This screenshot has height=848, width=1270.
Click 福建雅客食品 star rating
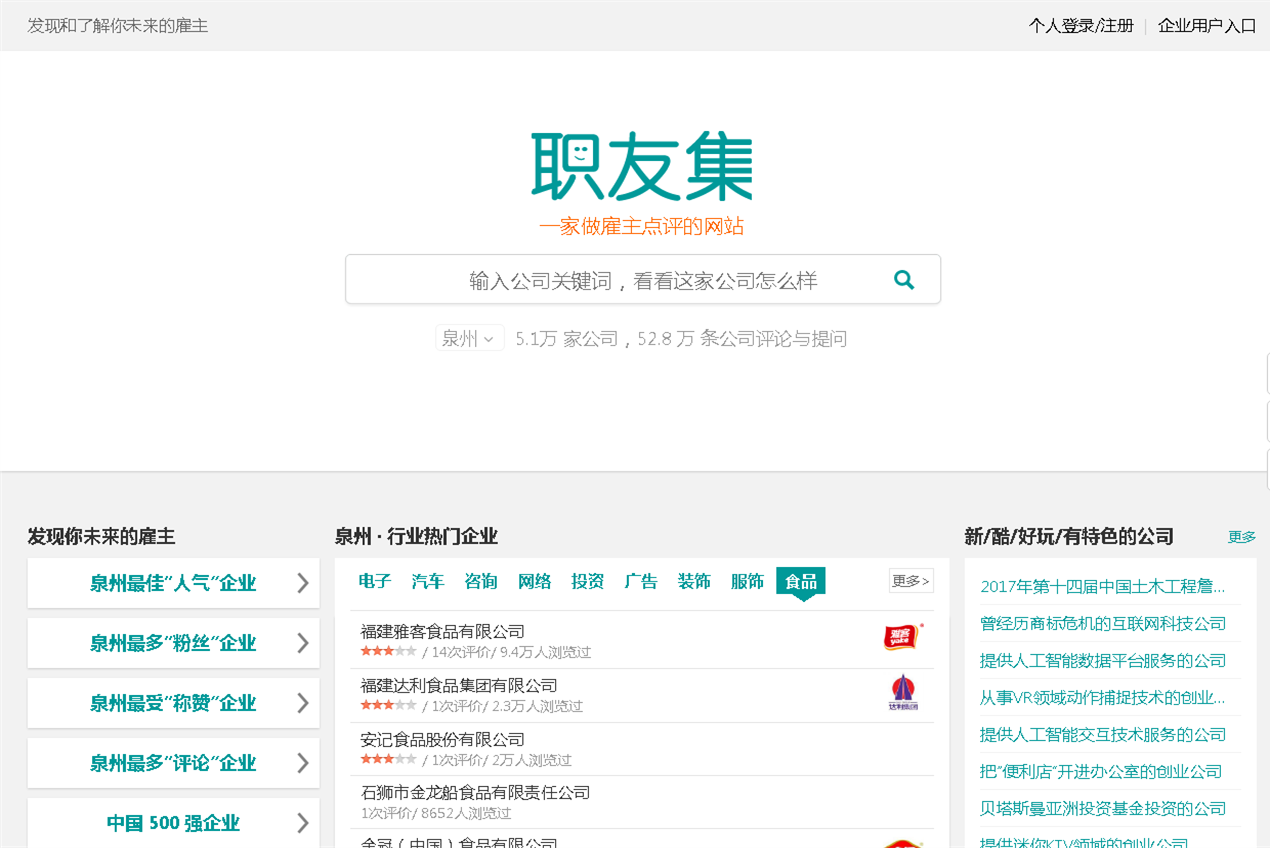389,651
